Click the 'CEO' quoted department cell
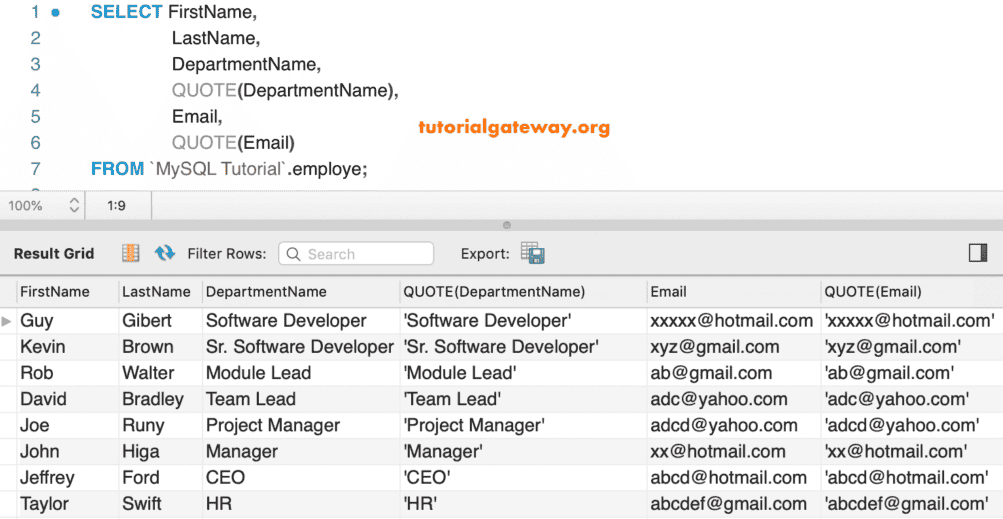This screenshot has height=519, width=1003. click(427, 478)
